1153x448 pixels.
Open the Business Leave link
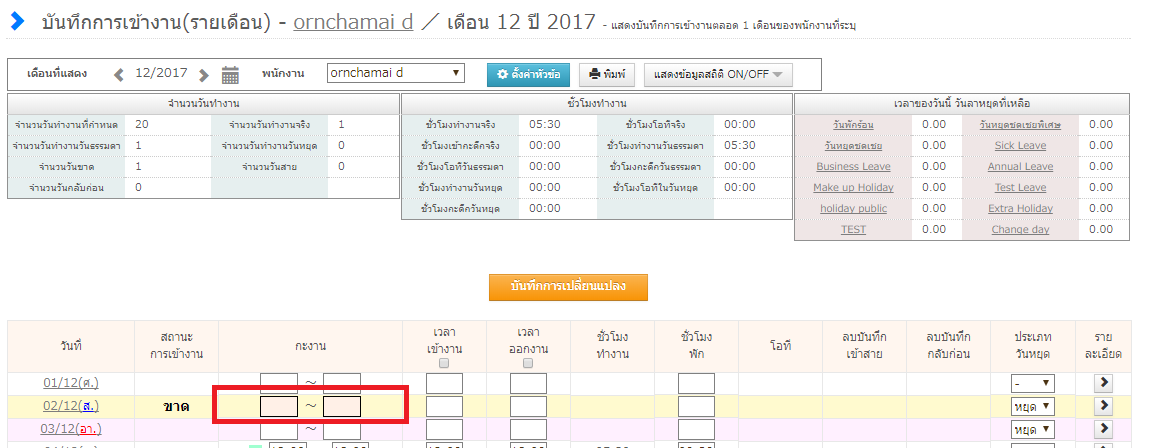(x=853, y=166)
